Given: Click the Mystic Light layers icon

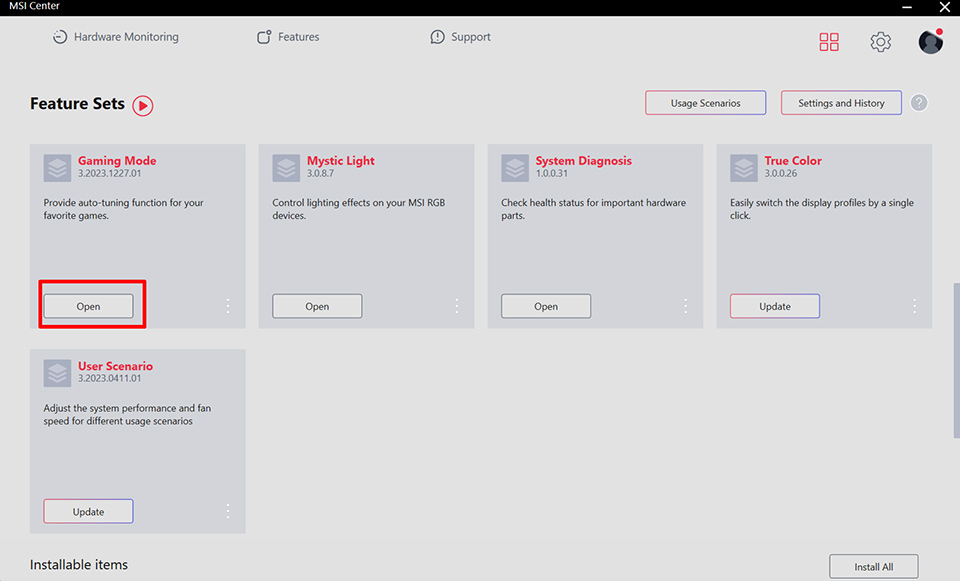Looking at the screenshot, I should pos(287,168).
